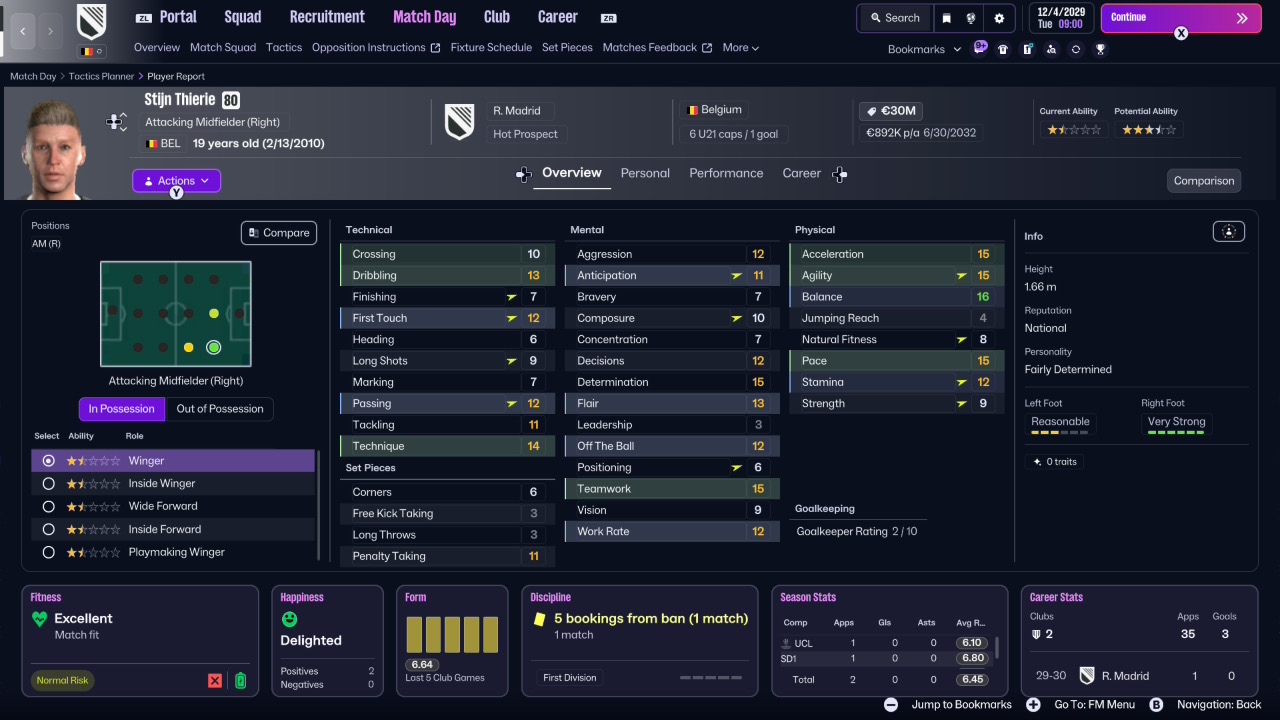The image size is (1280, 720).
Task: Click the tactics board icon in bookmarks bar
Action: point(1027,49)
